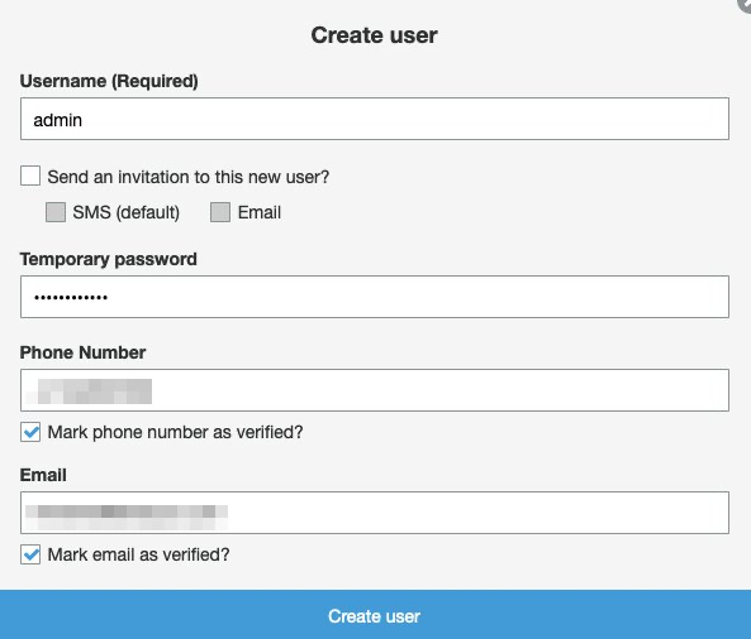Screen dimensions: 752x639
Task: Enable the SMS (default) checkbox box
Action: (x=55, y=212)
